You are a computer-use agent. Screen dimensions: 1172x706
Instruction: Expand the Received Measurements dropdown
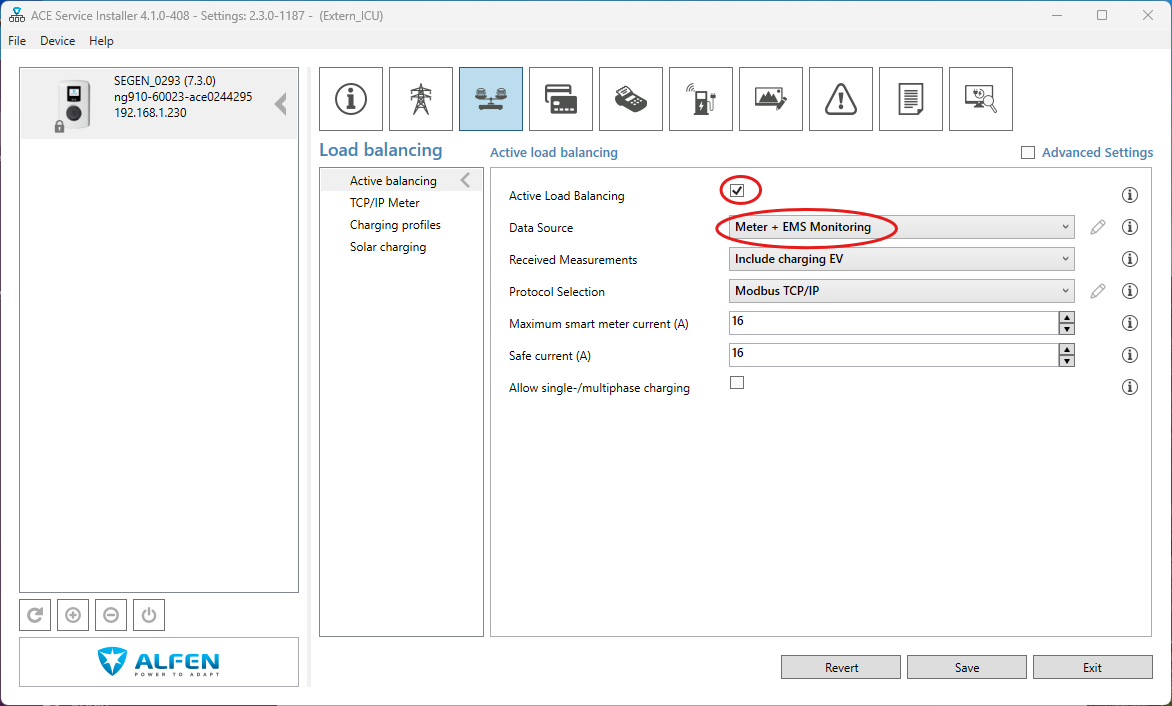(x=901, y=260)
